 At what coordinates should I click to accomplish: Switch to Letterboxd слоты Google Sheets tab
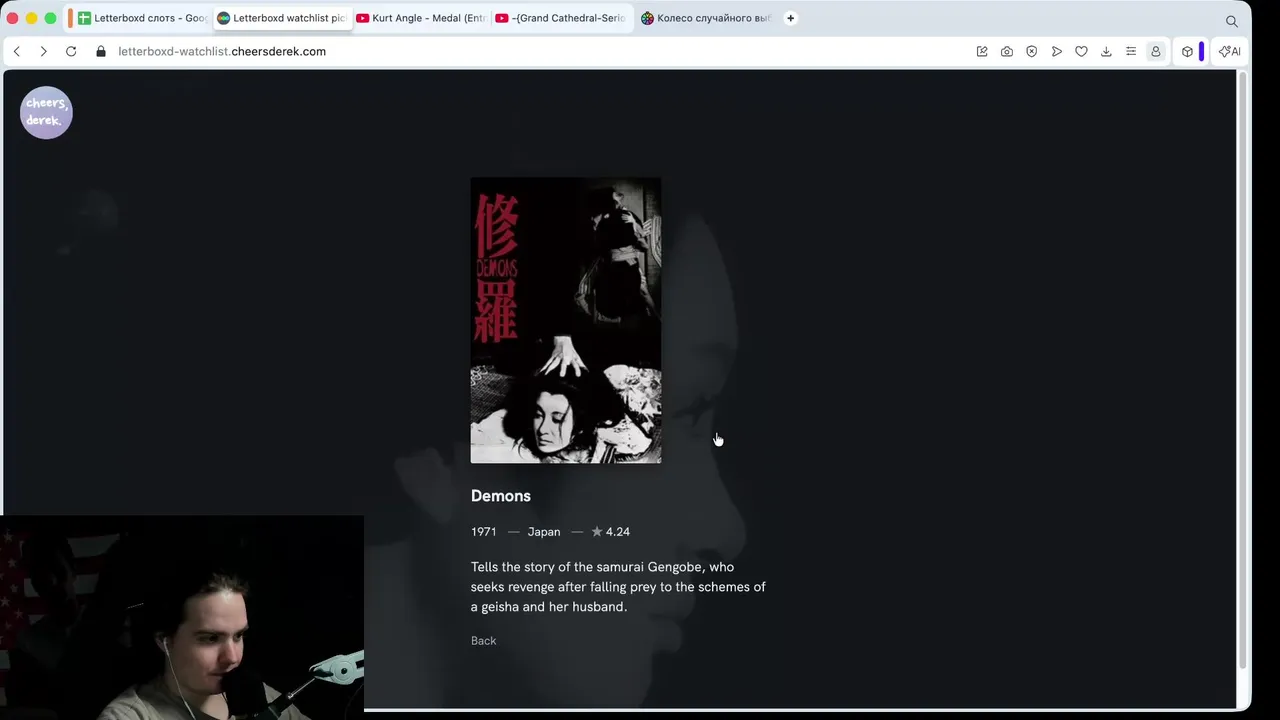tap(141, 18)
